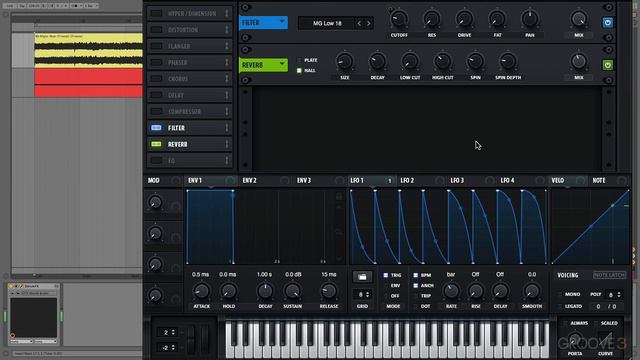
Task: Enable the Flanger effect toggle
Action: [156, 46]
